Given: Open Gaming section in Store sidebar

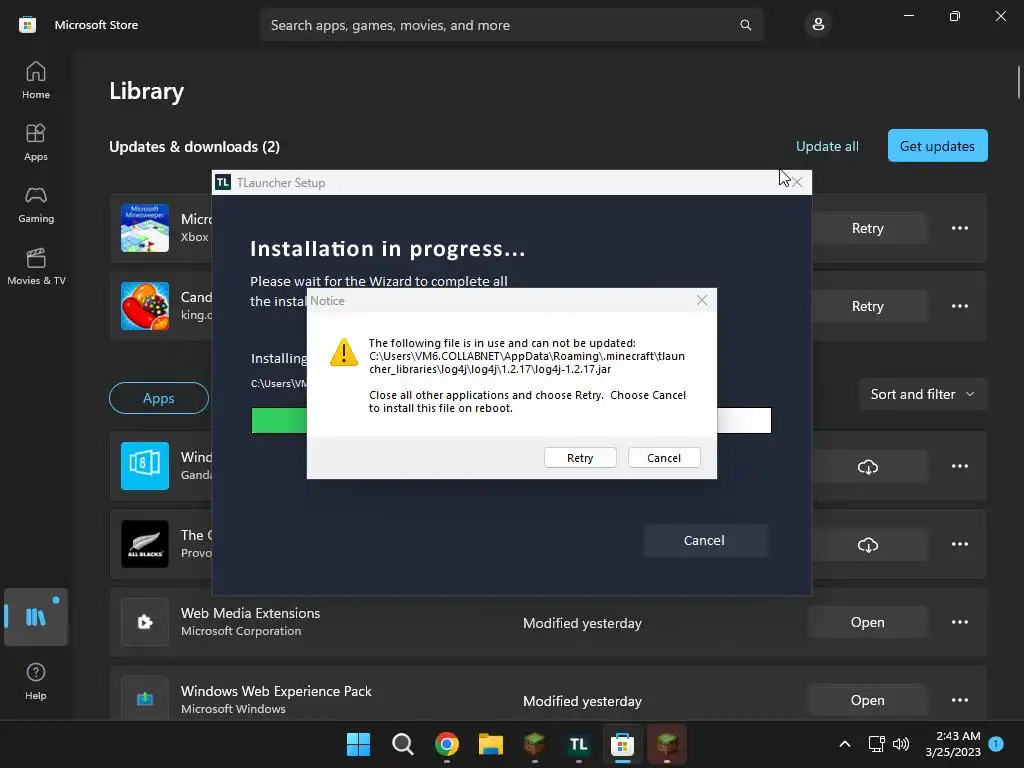Looking at the screenshot, I should click(36, 204).
